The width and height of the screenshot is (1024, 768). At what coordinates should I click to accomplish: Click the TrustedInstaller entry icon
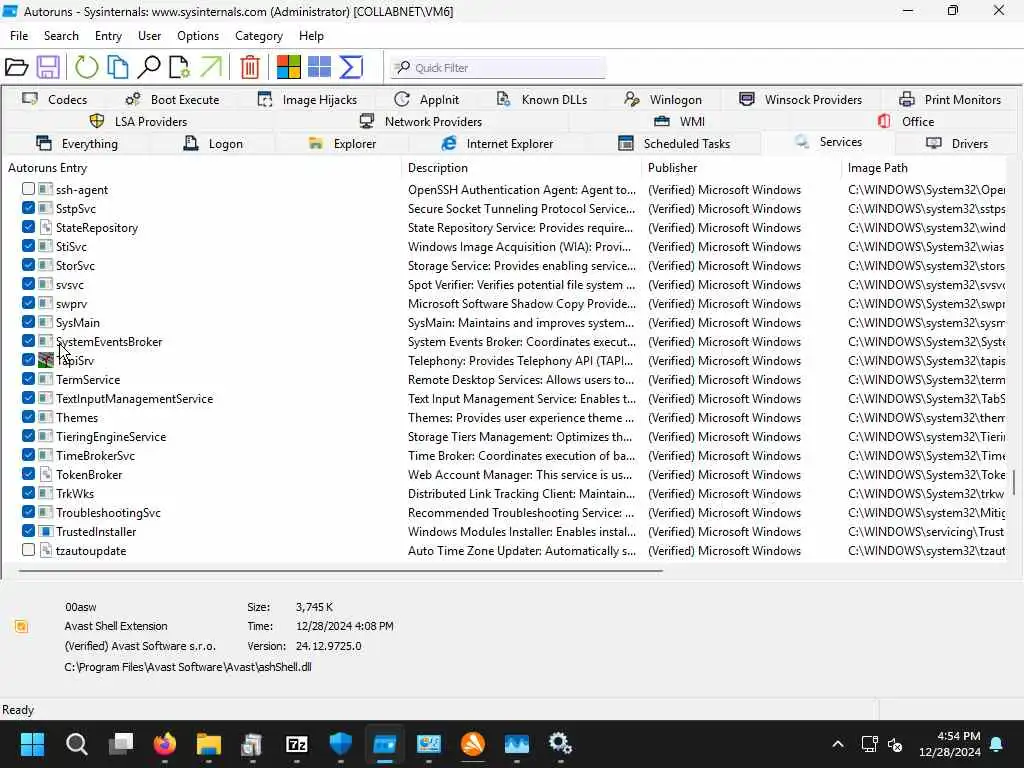(46, 532)
